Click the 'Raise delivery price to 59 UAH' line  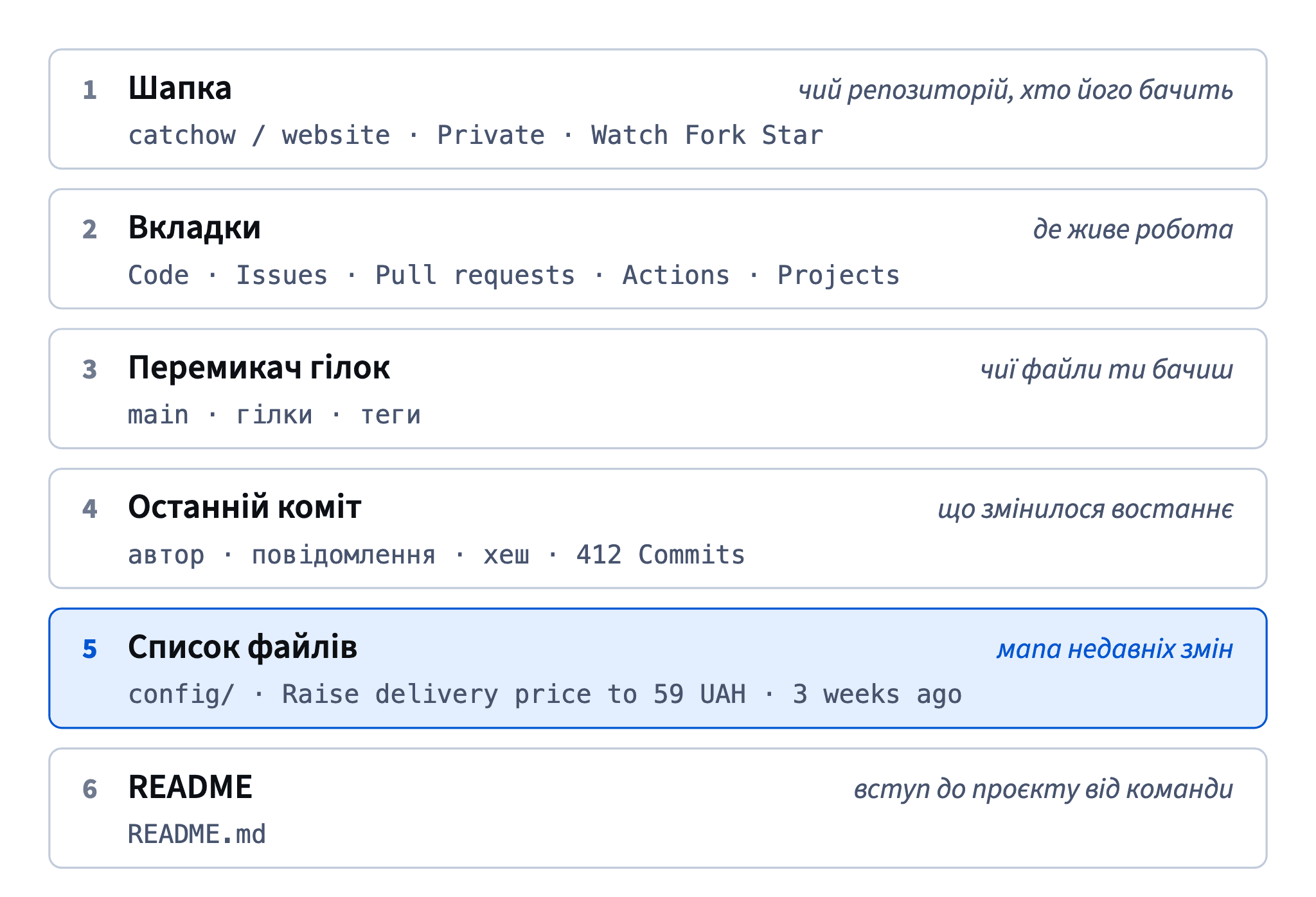coord(545,695)
